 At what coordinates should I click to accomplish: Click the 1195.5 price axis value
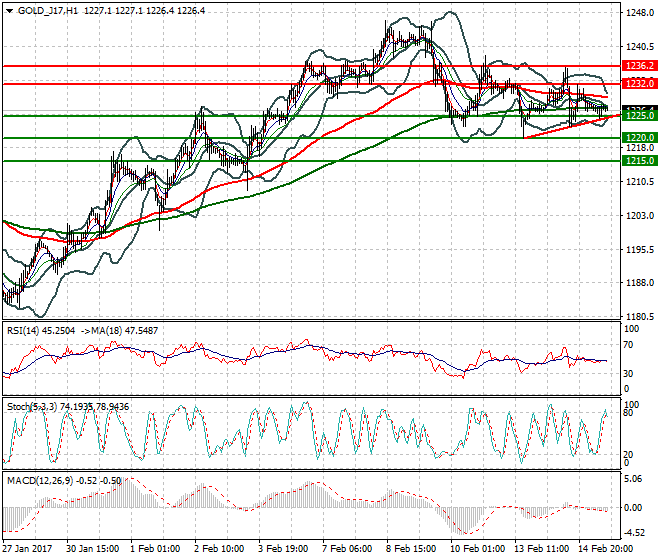click(x=640, y=250)
